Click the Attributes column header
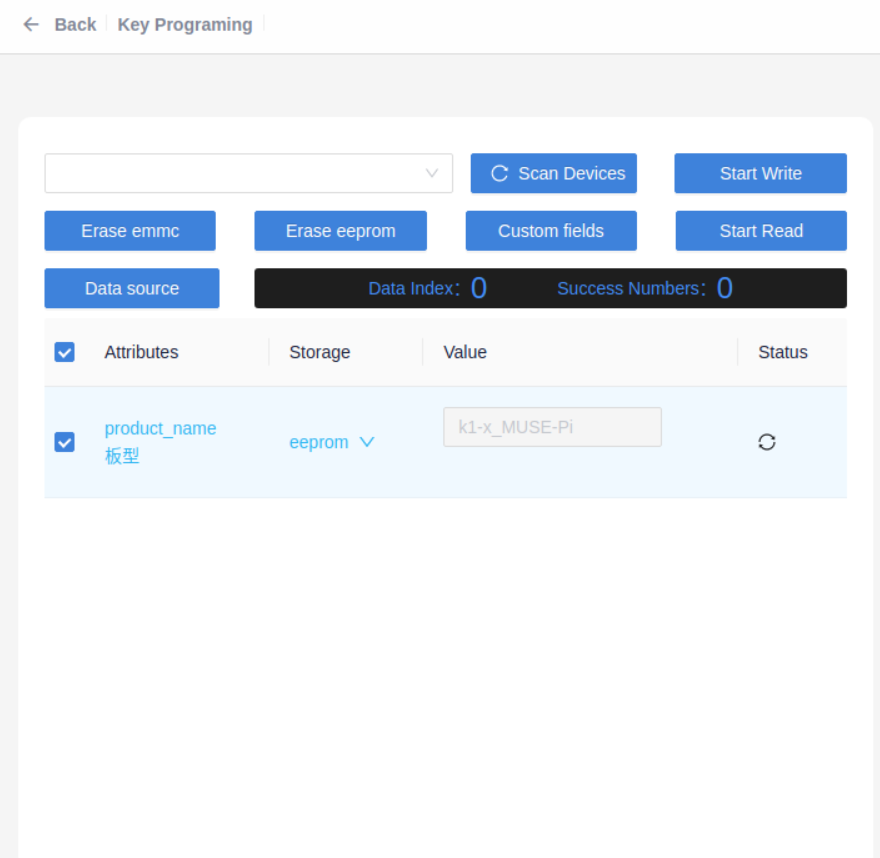This screenshot has height=858, width=880. [141, 352]
